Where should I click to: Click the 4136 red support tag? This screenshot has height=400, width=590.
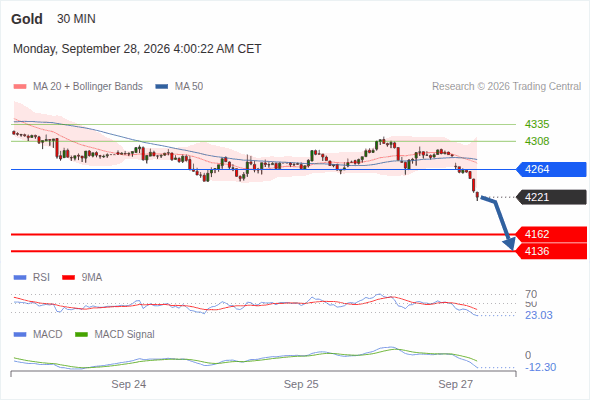pos(551,251)
